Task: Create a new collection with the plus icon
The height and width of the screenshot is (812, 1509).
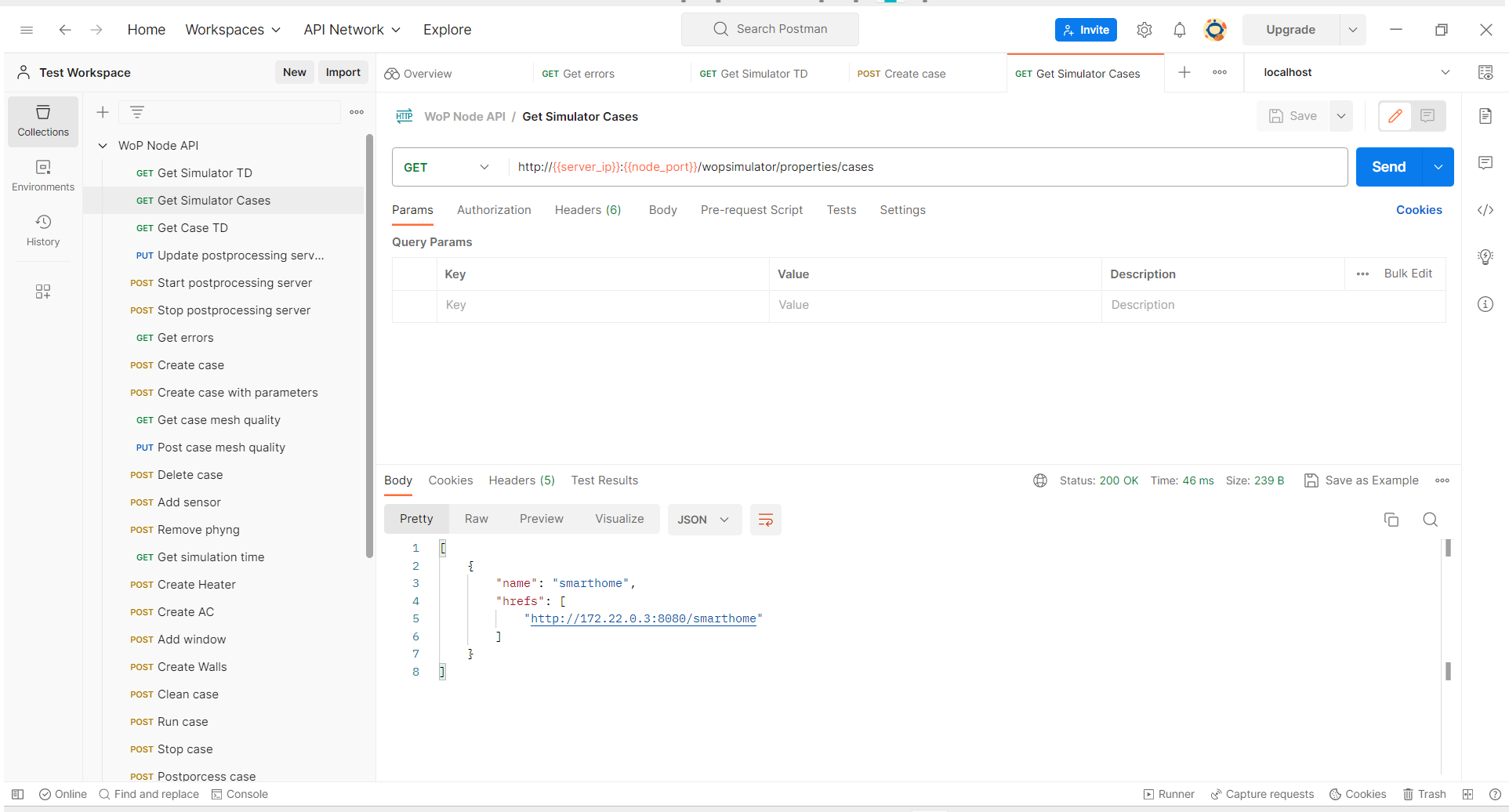Action: [103, 112]
